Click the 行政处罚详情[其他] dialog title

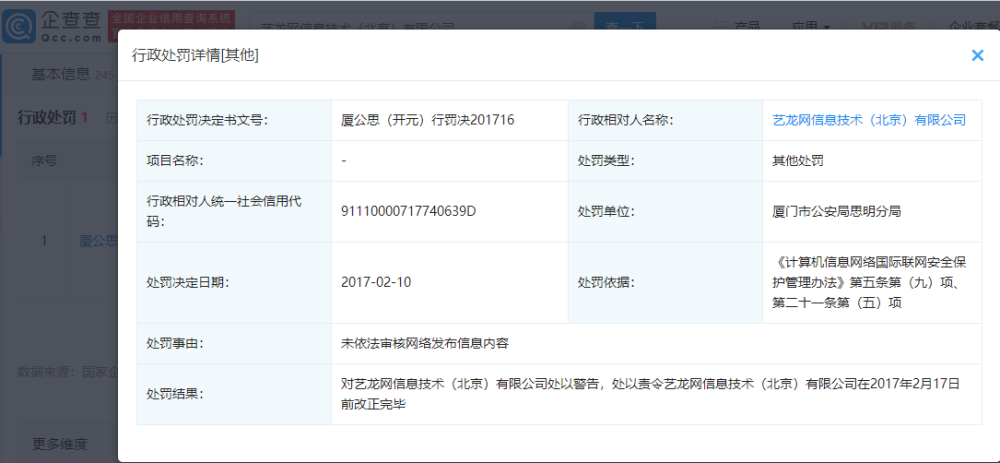click(x=195, y=55)
